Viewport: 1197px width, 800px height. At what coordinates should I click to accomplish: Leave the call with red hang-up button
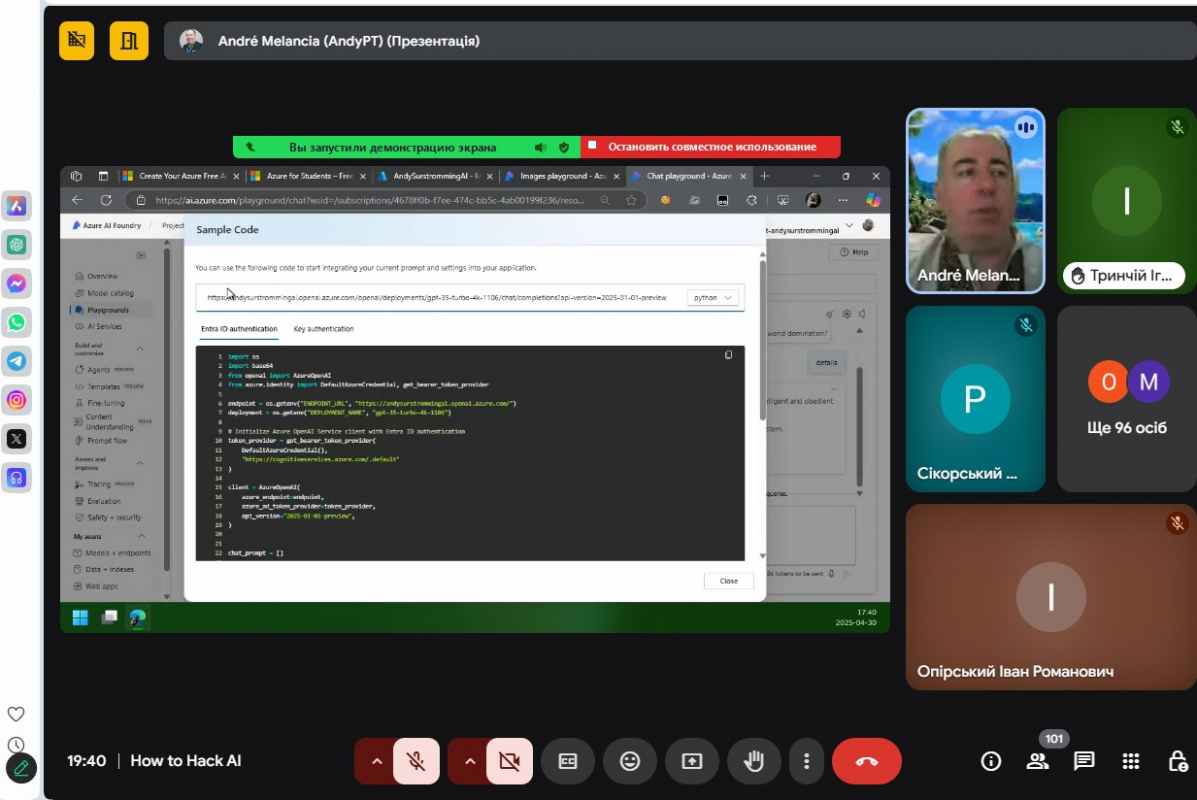click(x=866, y=761)
